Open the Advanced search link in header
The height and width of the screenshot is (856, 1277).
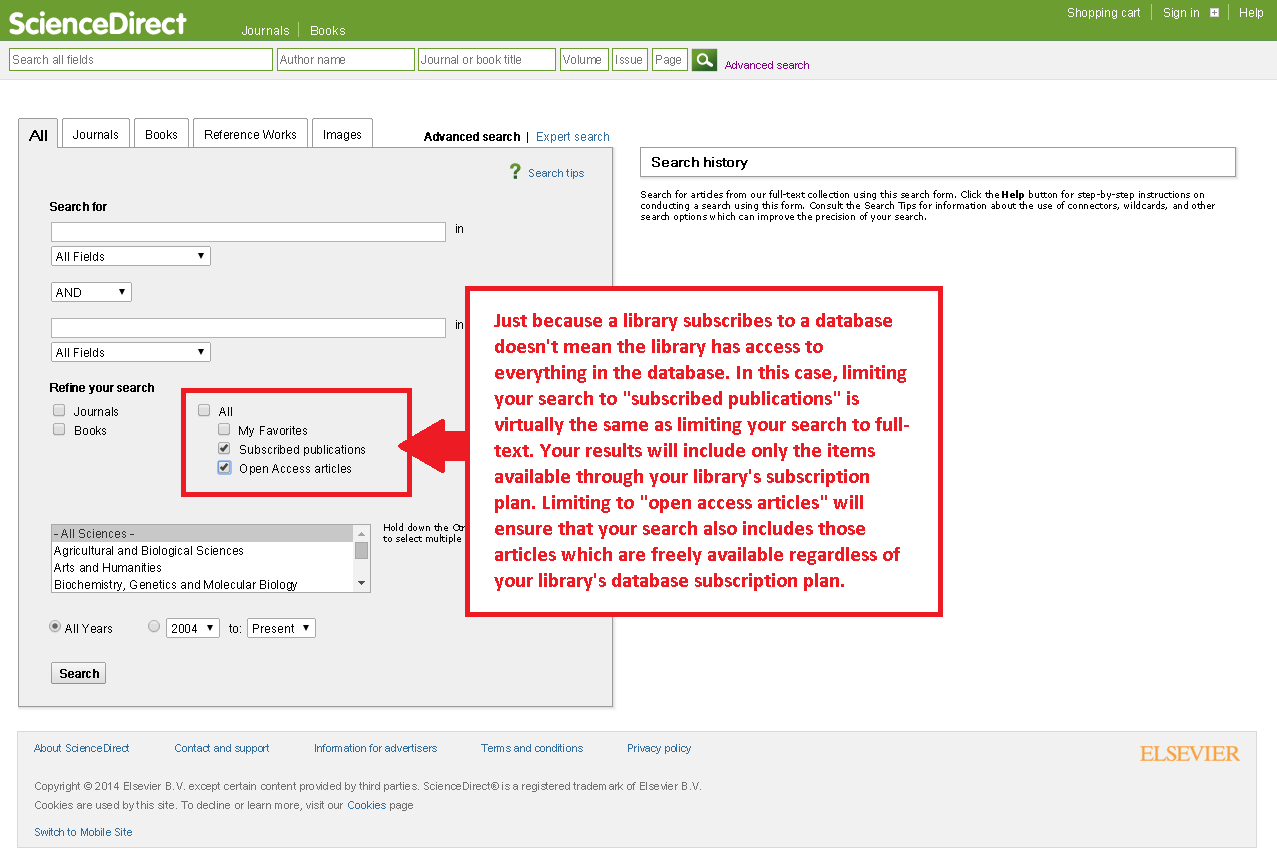767,65
